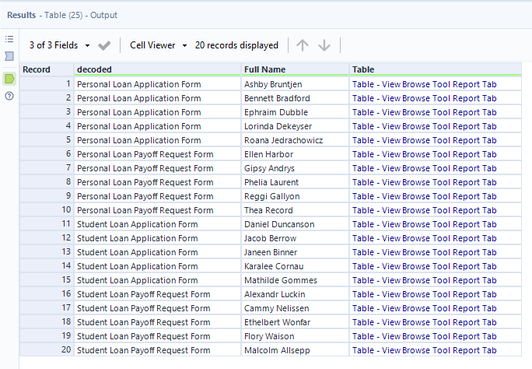Select the green output anchor icon
This screenshot has height=369, width=532.
point(9,79)
